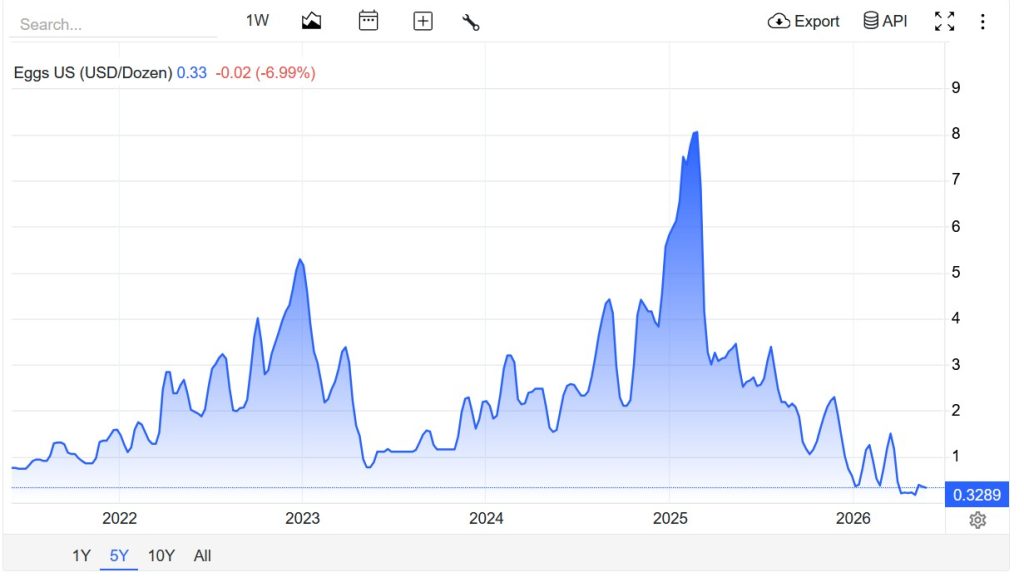Click the Eggs US (USD/Dozen) series label
Viewport: 1024px width, 587px height.
[93, 72]
